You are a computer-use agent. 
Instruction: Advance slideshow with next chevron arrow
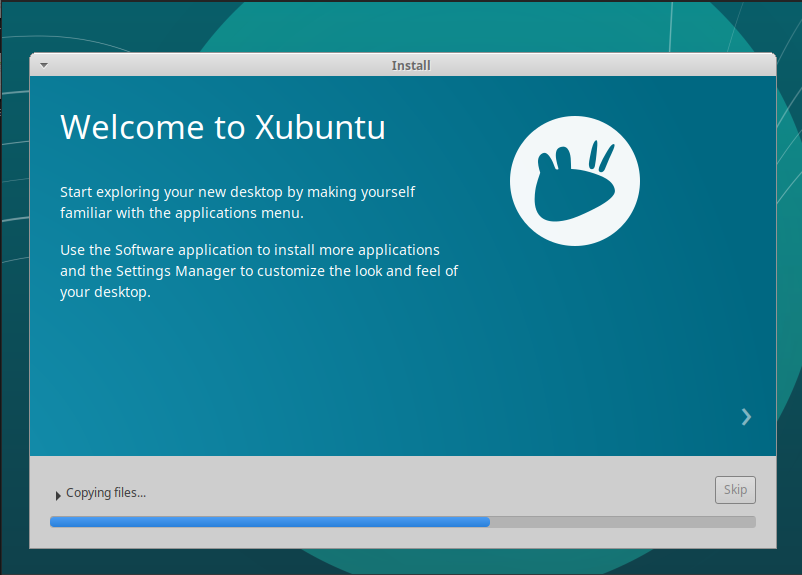(746, 417)
